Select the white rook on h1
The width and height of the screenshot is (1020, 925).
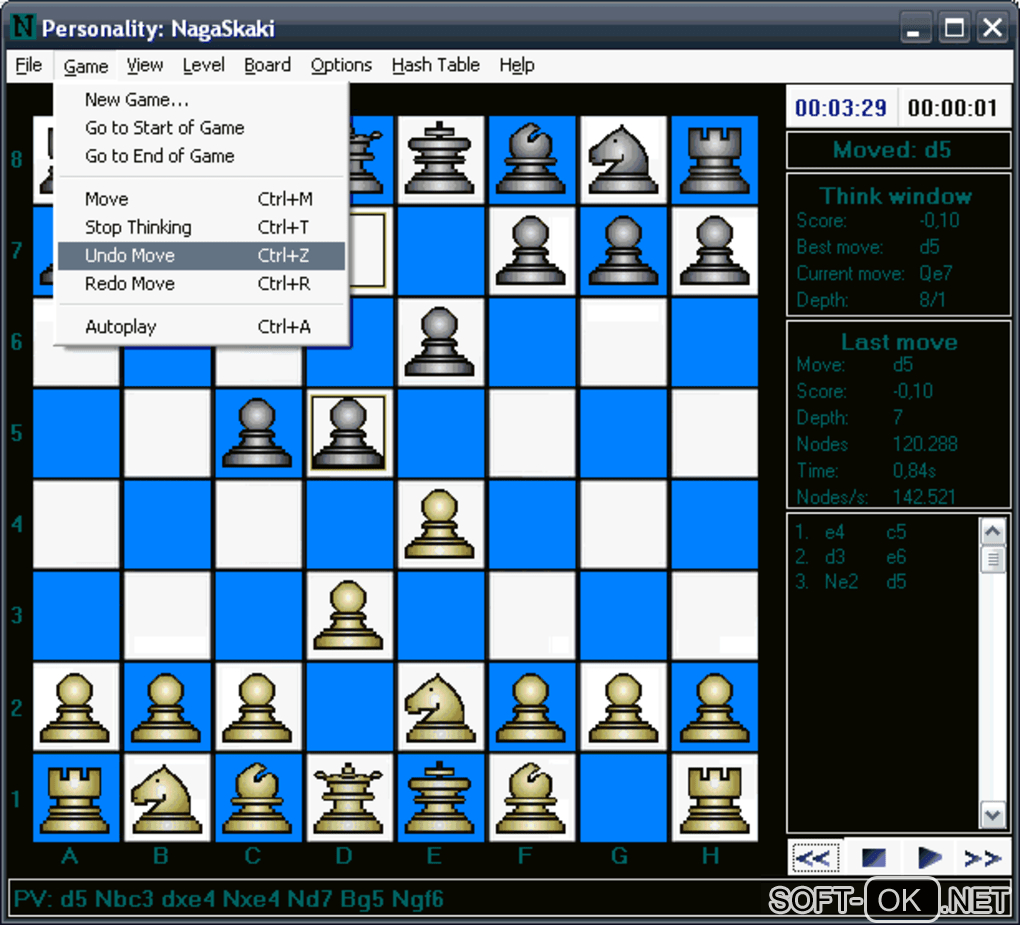714,798
